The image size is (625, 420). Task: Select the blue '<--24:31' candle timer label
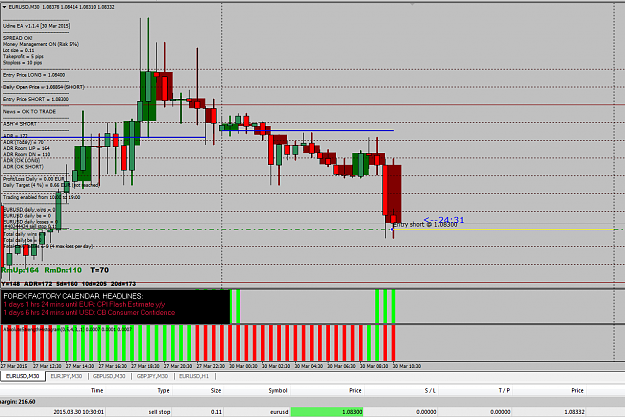(444, 220)
